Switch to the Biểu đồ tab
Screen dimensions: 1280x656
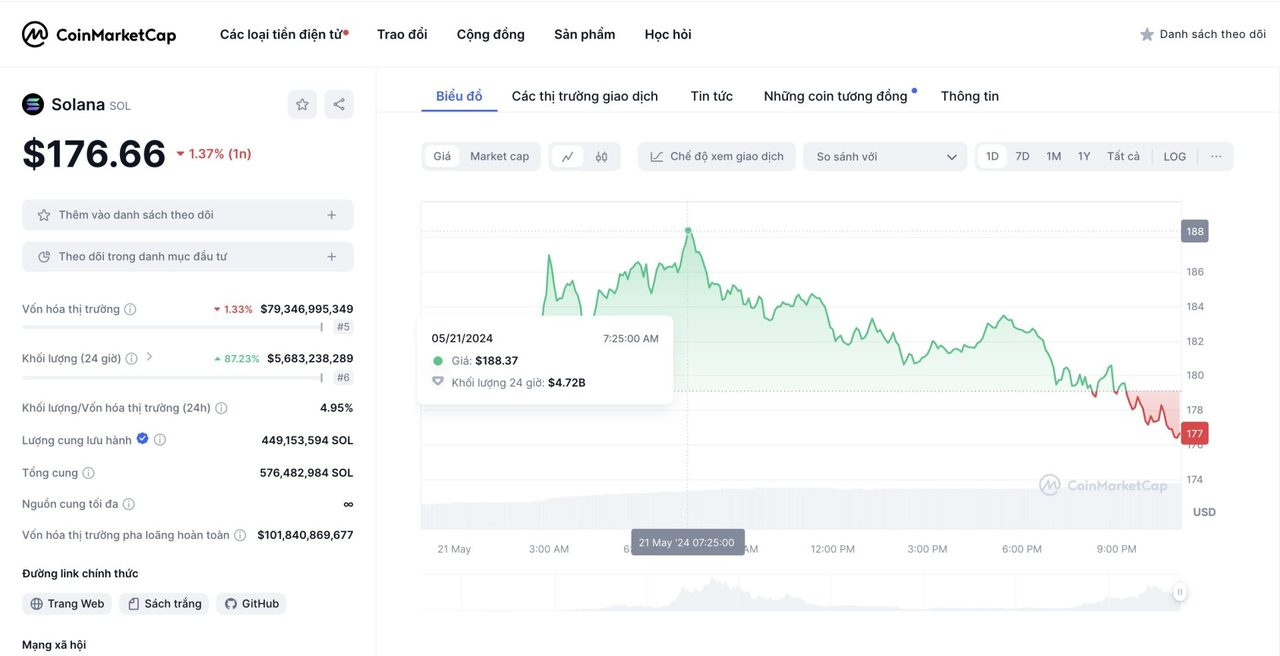point(459,96)
